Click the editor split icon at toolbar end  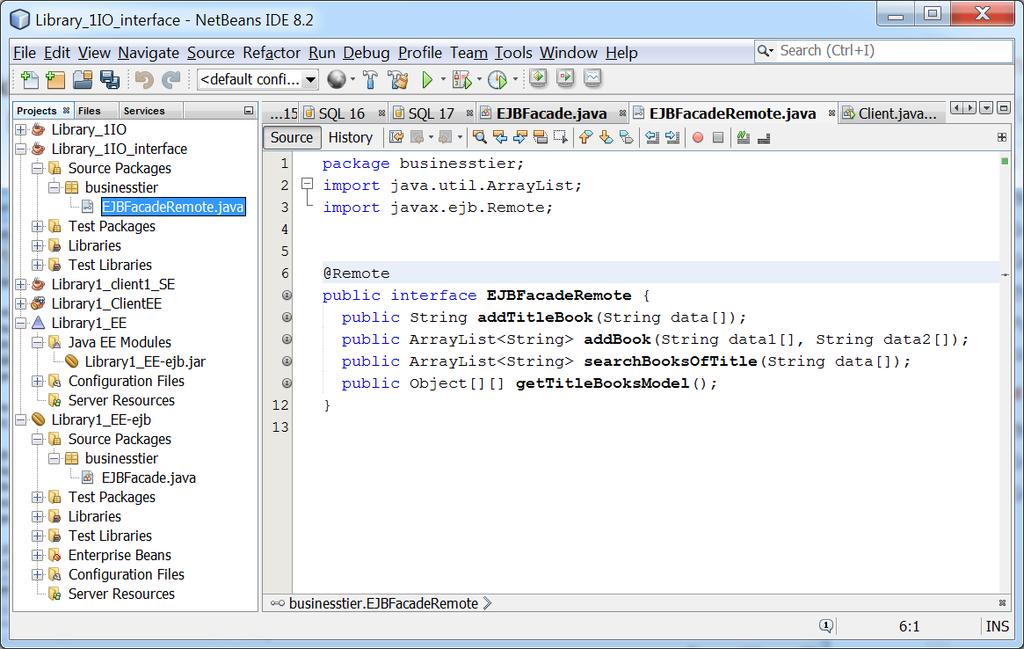1001,137
